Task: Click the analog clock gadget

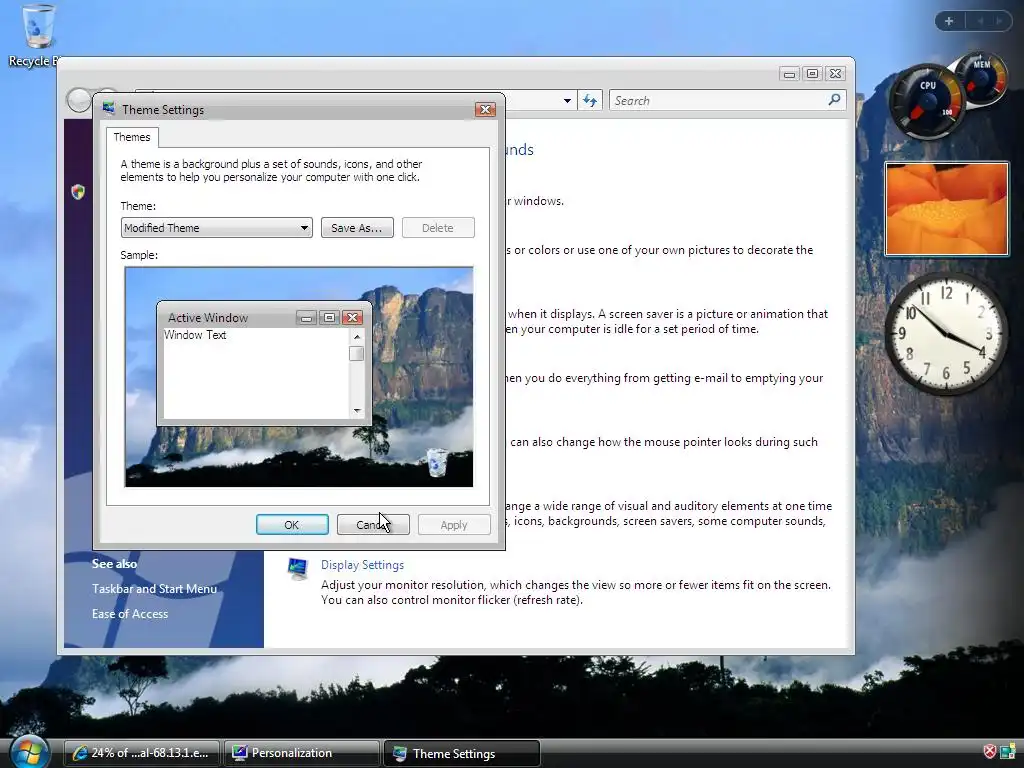Action: pyautogui.click(x=946, y=333)
